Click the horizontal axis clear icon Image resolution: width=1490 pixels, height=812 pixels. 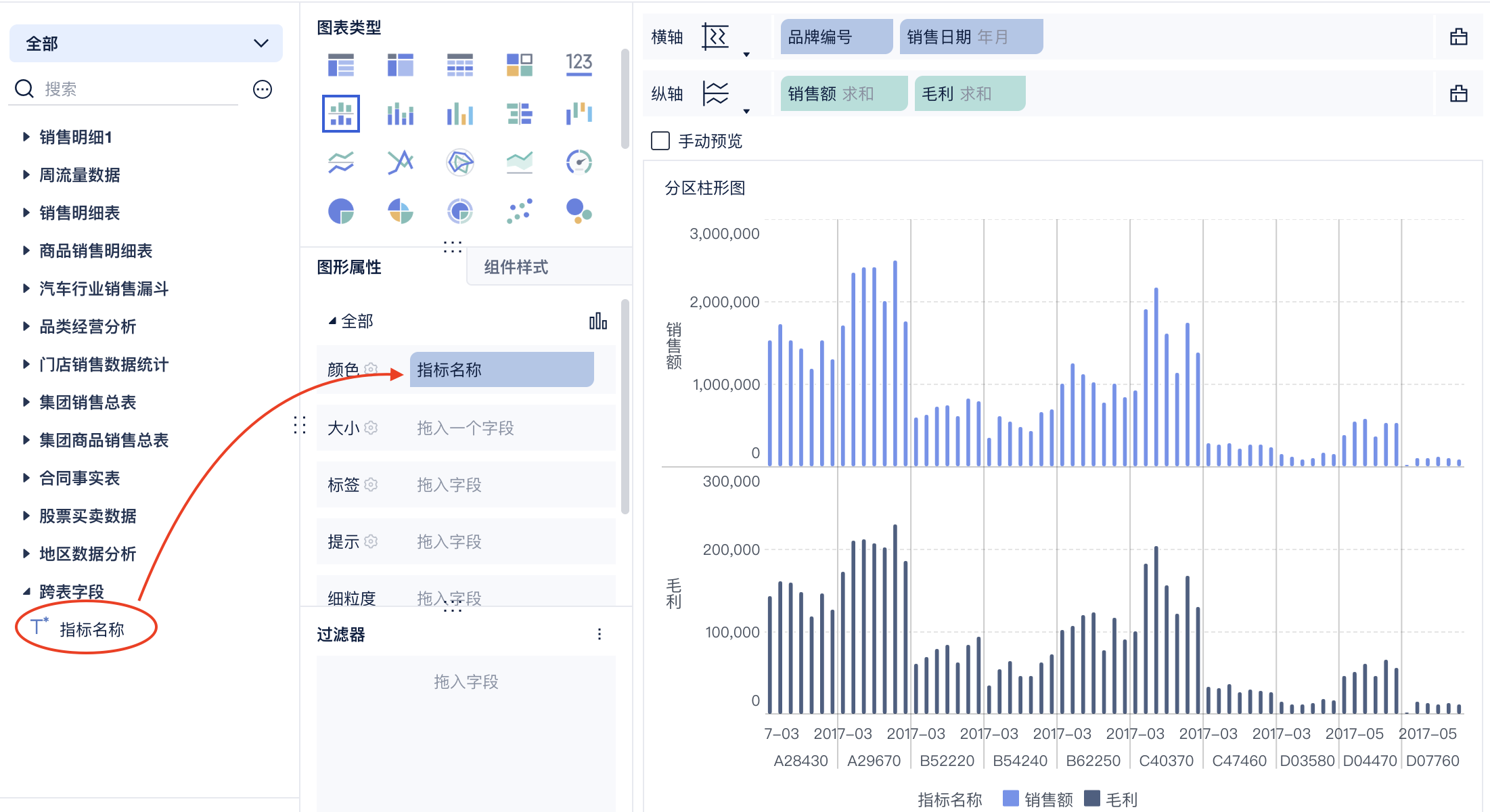click(x=1458, y=37)
